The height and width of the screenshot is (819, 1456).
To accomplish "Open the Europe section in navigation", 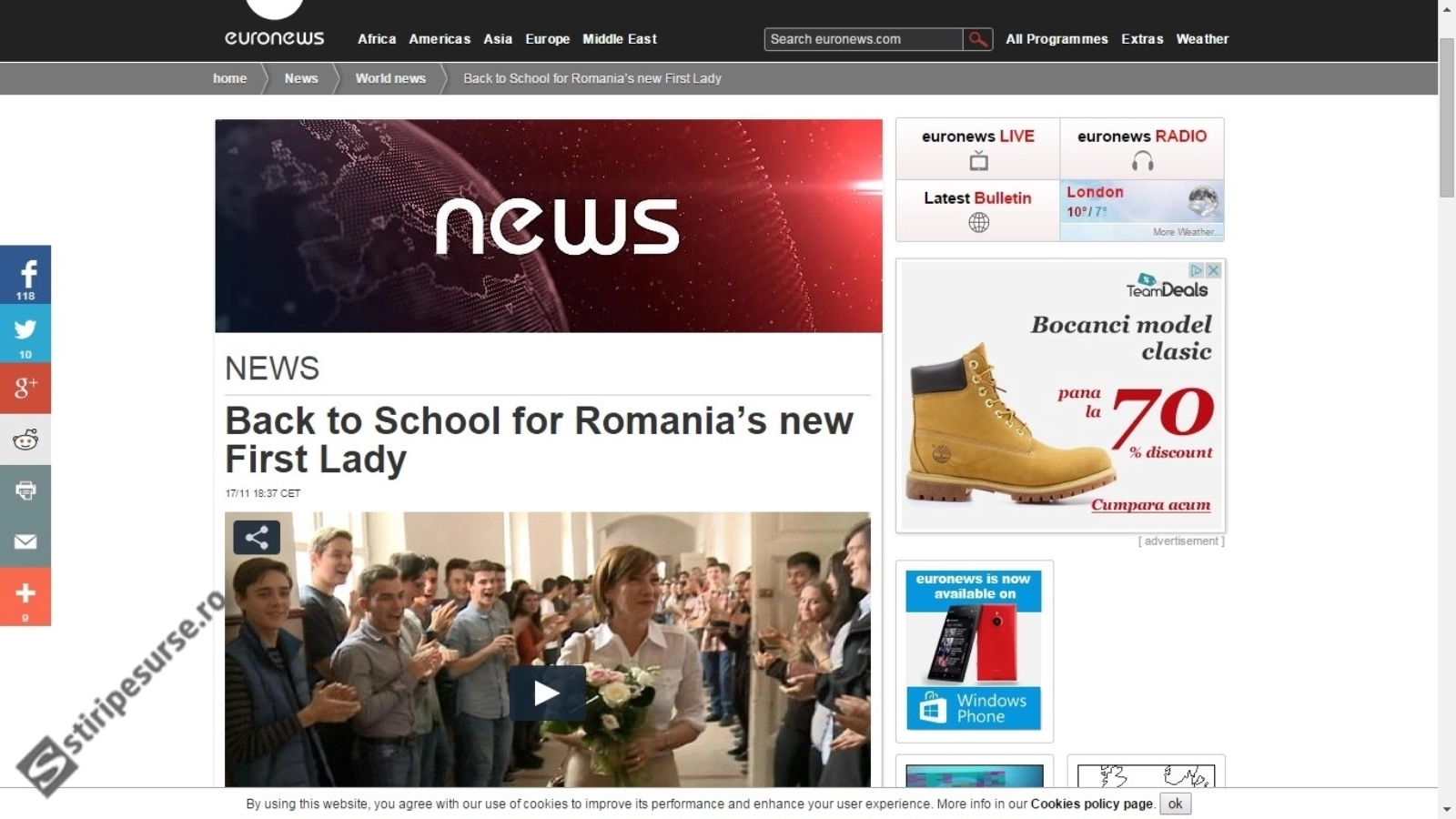I will [x=547, y=39].
